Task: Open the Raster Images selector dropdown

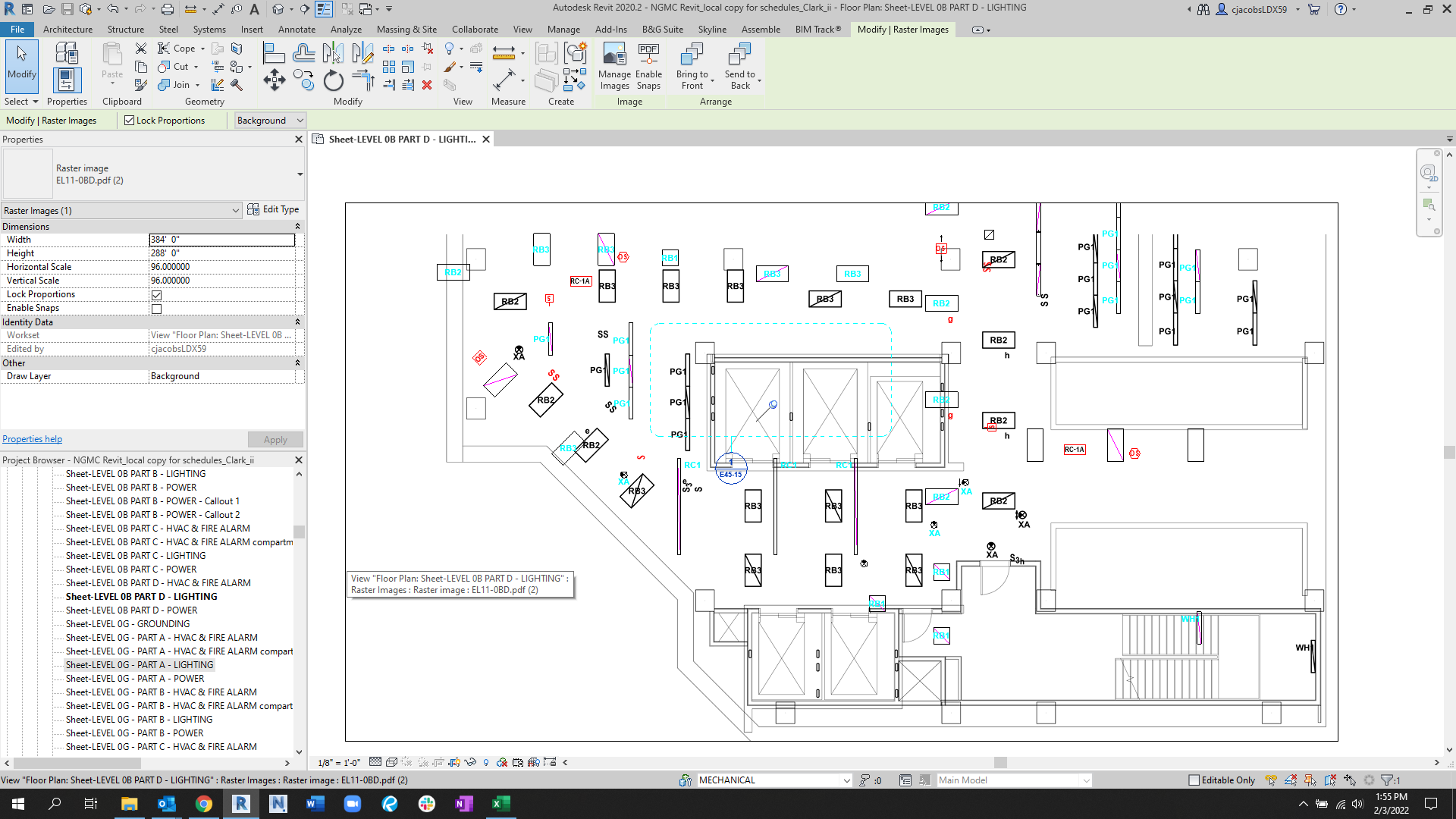Action: coord(235,210)
